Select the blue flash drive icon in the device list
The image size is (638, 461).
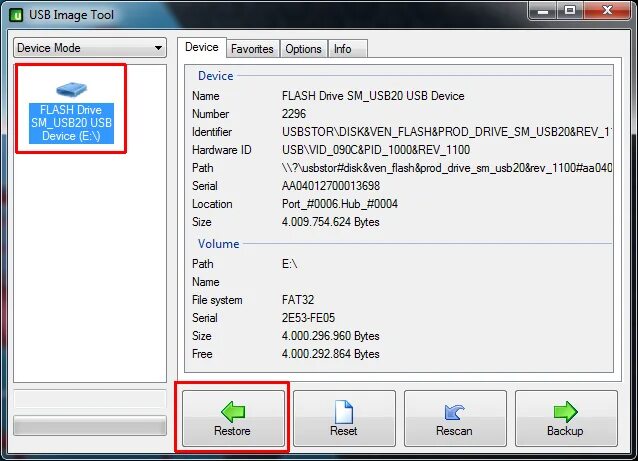tap(71, 89)
